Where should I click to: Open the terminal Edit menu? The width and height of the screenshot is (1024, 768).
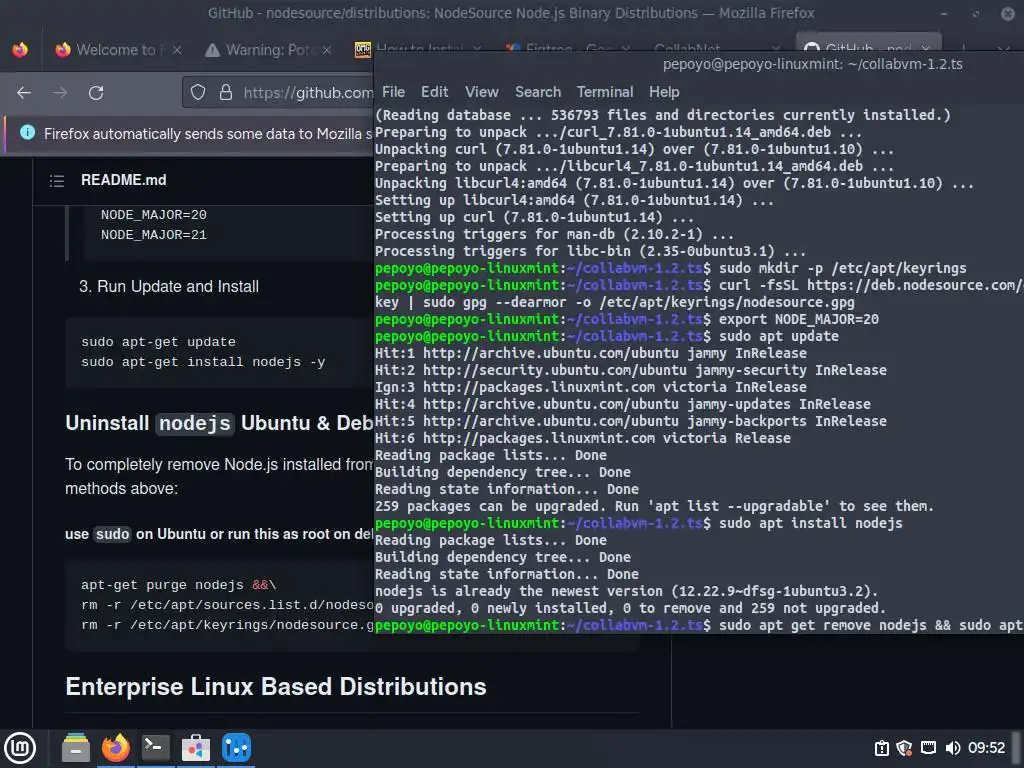coord(434,92)
